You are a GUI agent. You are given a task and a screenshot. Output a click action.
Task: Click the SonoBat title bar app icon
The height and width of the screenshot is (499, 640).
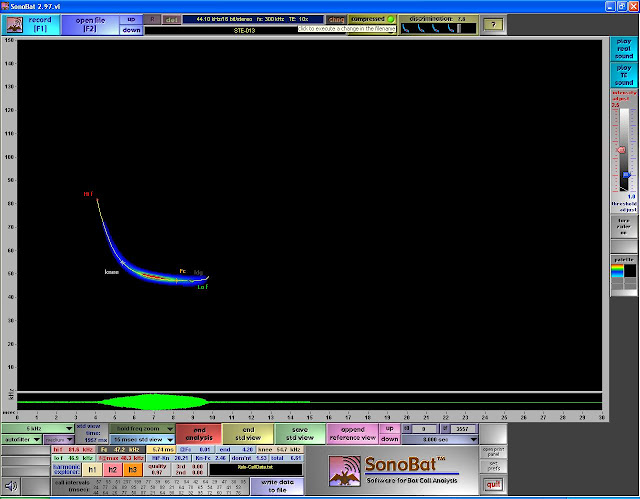[5, 7]
